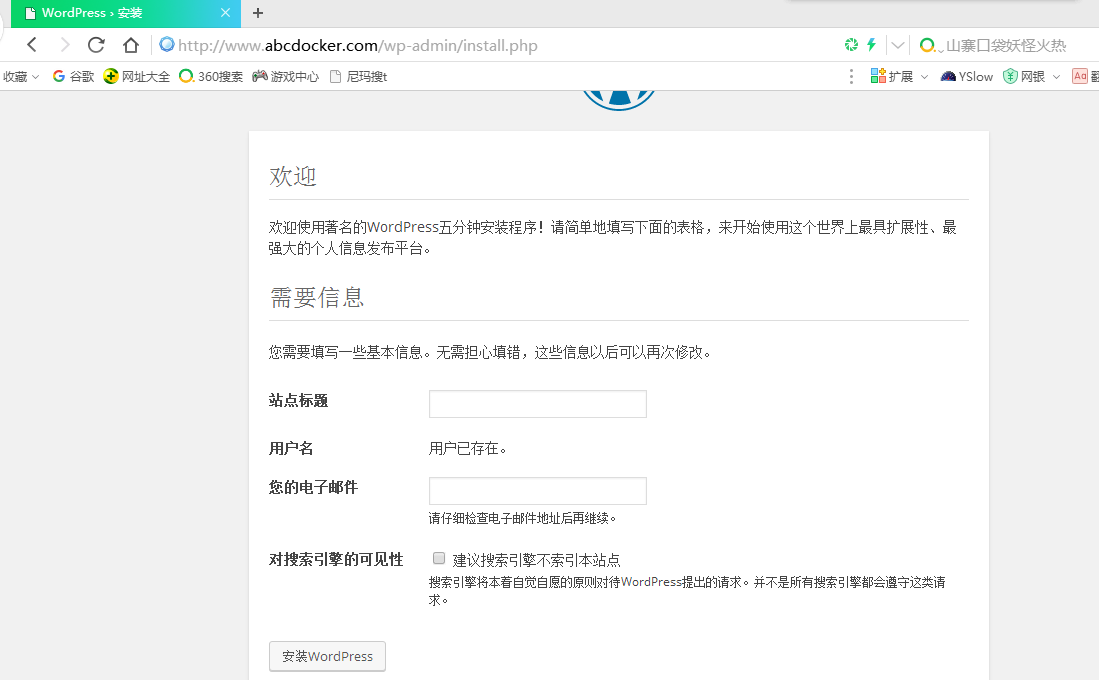Screen dimensions: 1099x680
Task: Click the 360 search engine icon
Action: pyautogui.click(x=927, y=46)
